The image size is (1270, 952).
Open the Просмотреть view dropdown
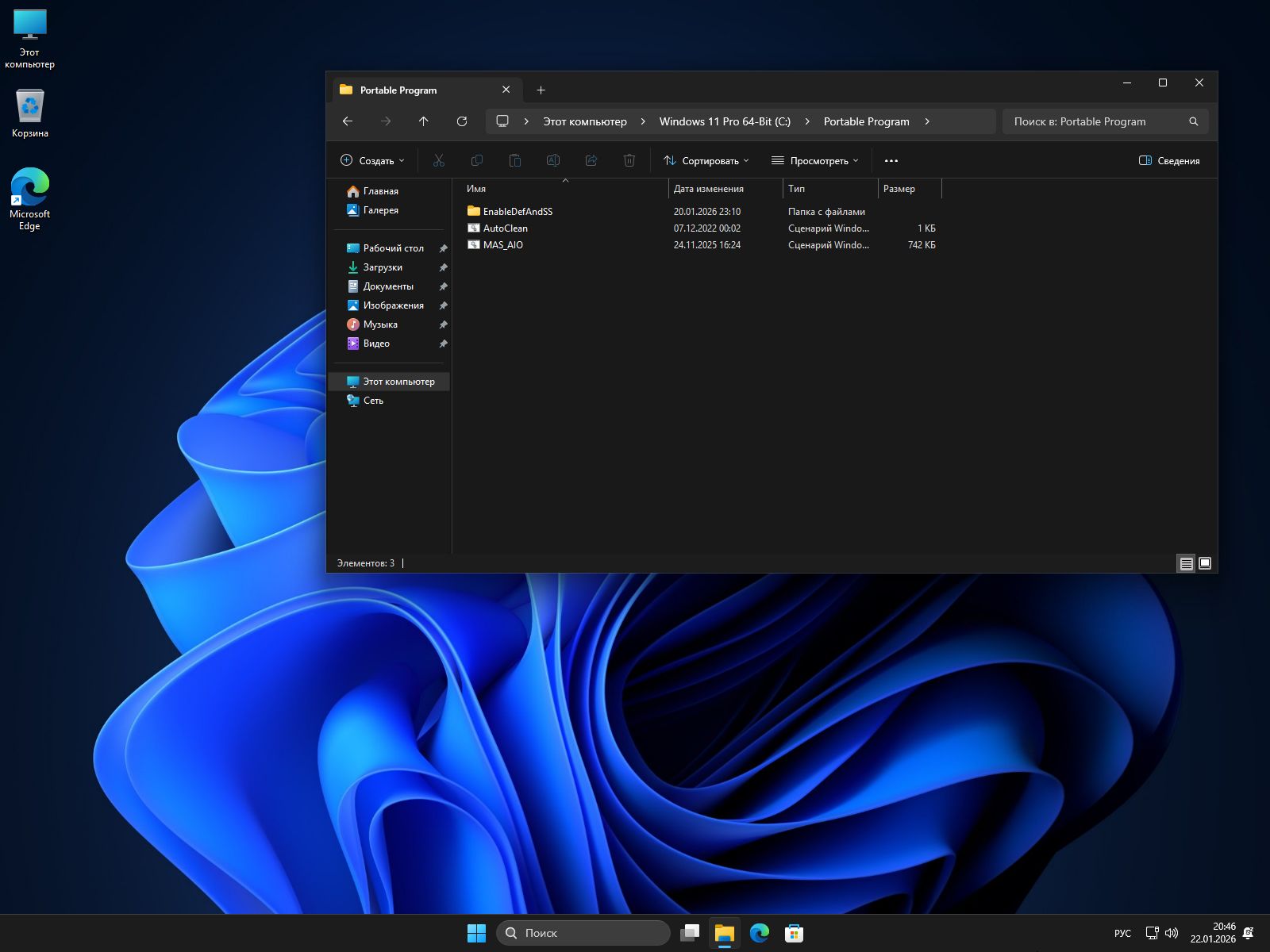click(814, 161)
